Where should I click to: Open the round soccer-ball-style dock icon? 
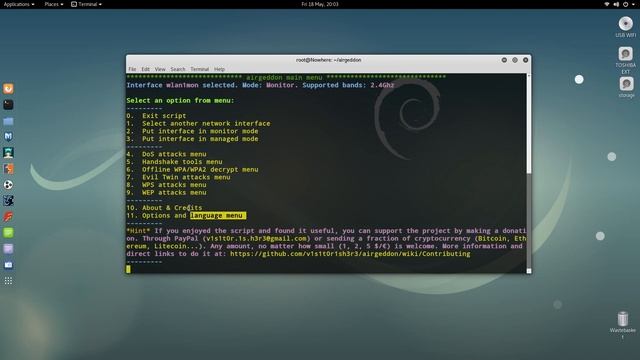coord(8,185)
